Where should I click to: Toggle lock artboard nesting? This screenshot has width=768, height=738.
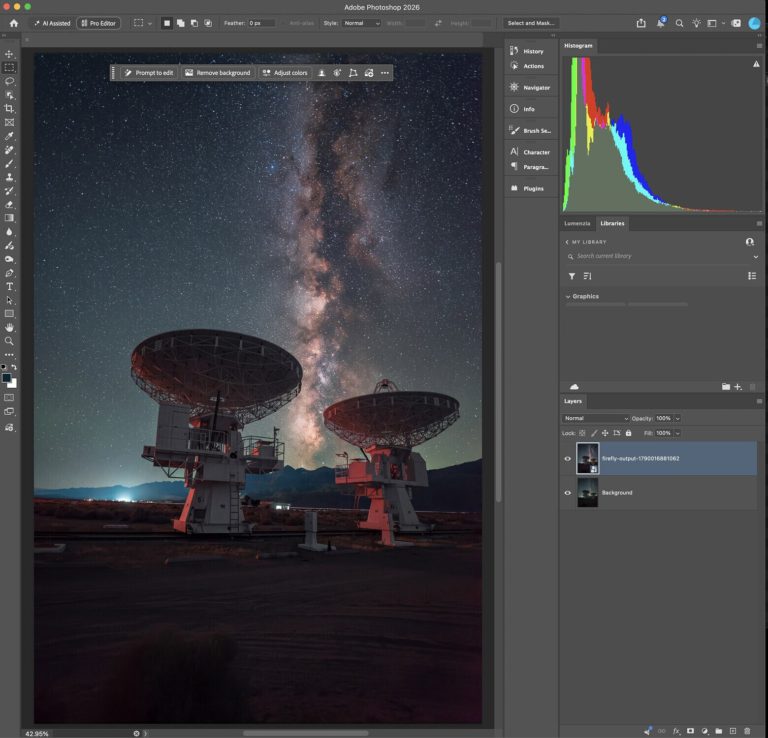(x=617, y=433)
